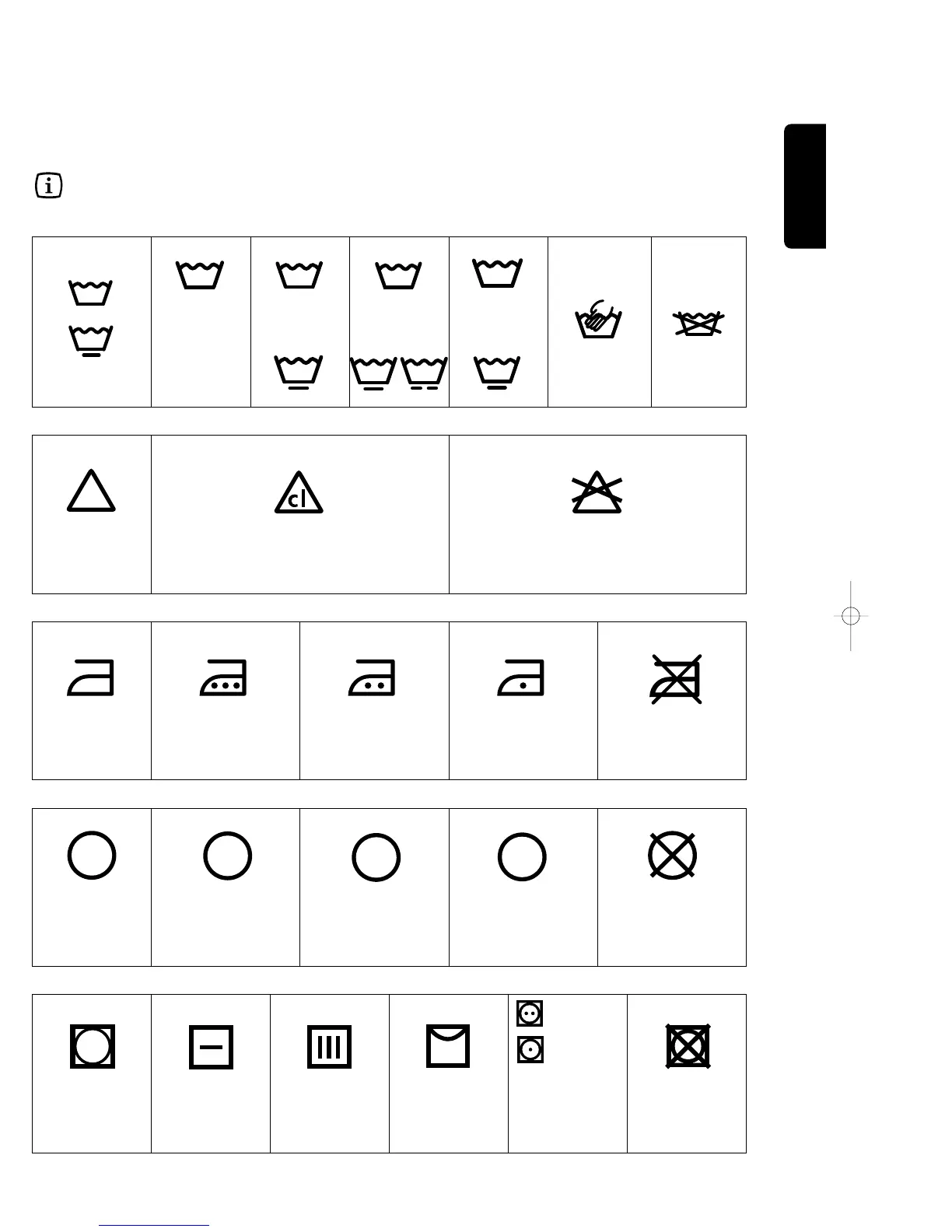
Task: Select the drip dry square with three vertical lines
Action: (330, 1047)
